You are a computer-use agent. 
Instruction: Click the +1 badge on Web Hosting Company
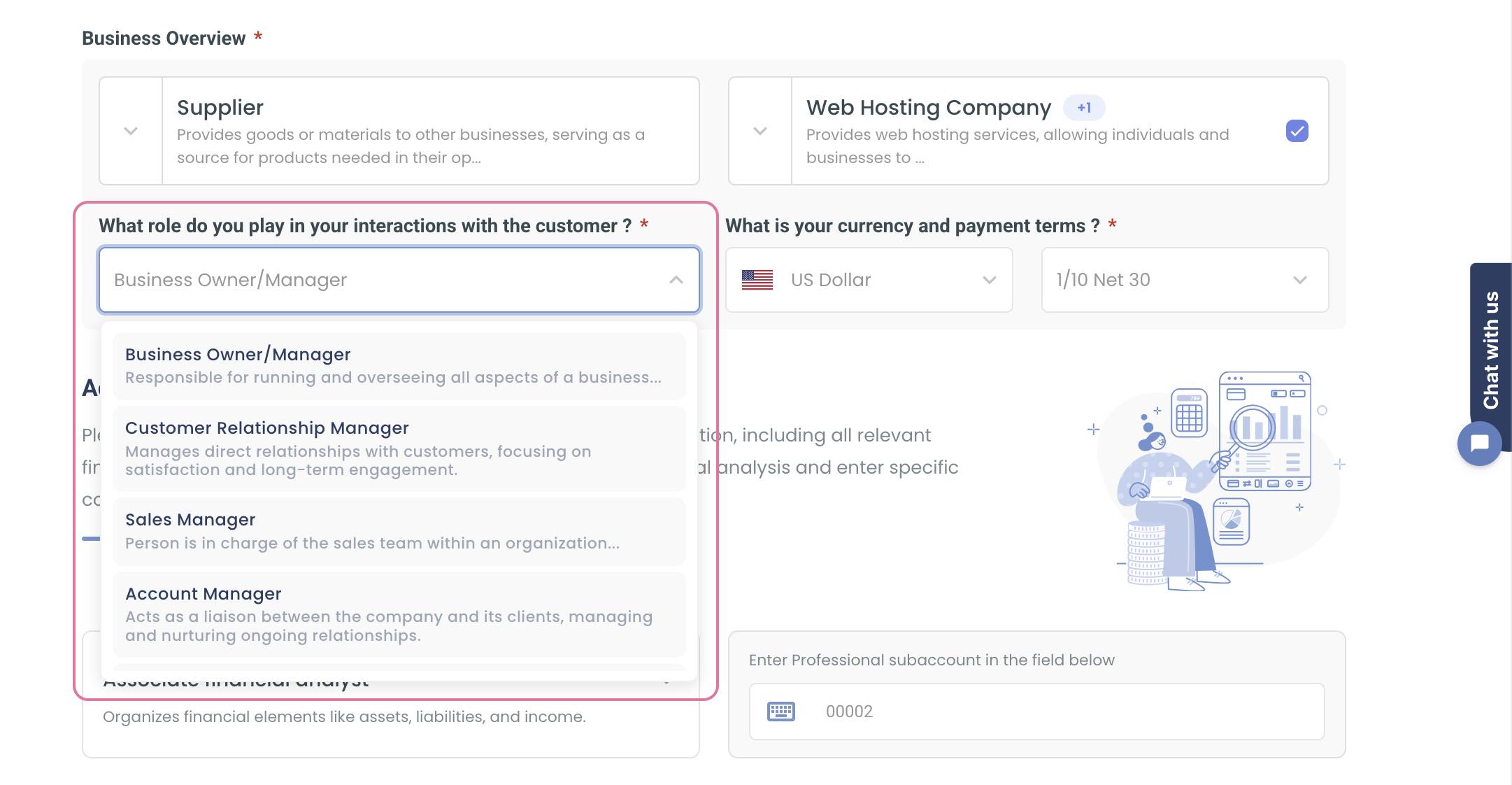(x=1083, y=108)
